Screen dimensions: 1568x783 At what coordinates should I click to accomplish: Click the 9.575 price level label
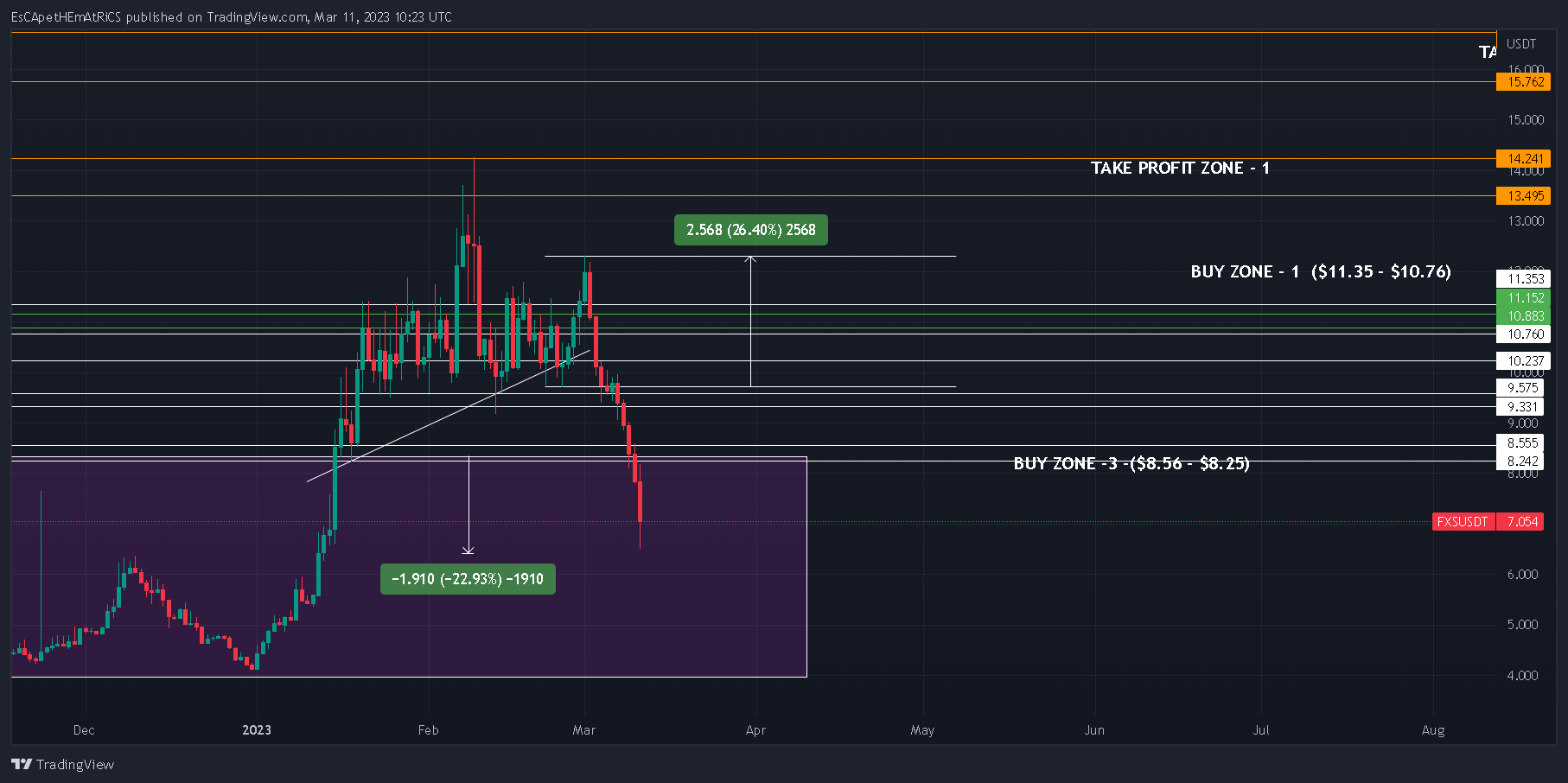pyautogui.click(x=1520, y=388)
